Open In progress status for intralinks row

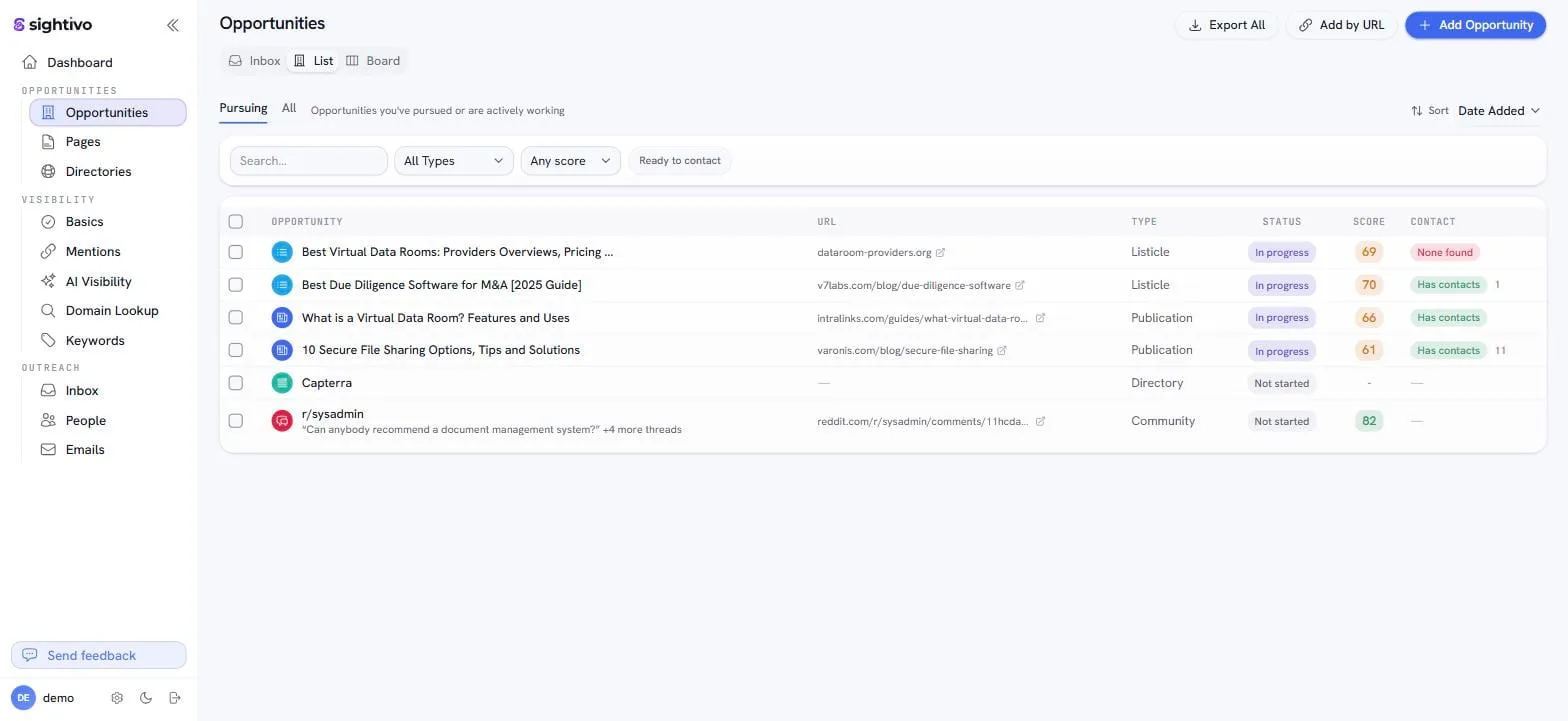tap(1281, 318)
